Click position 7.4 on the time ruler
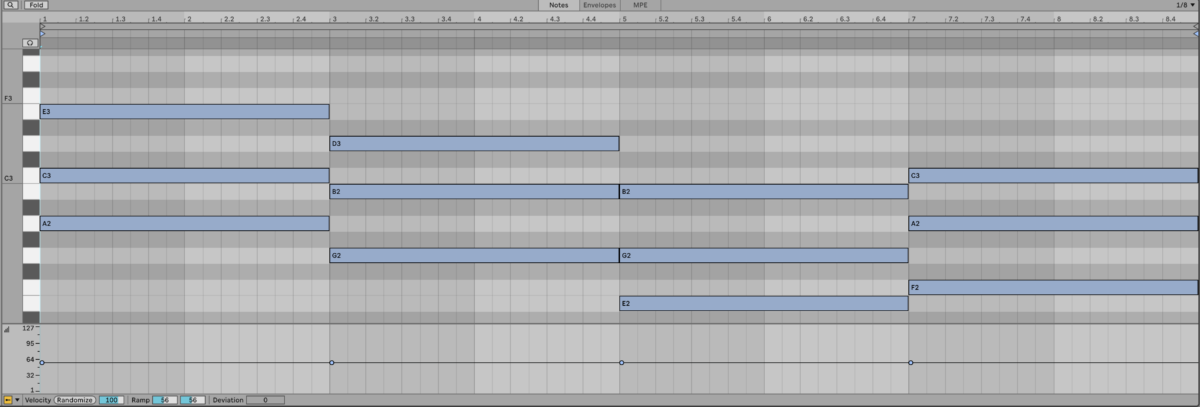This screenshot has width=1200, height=407. [x=1025, y=19]
